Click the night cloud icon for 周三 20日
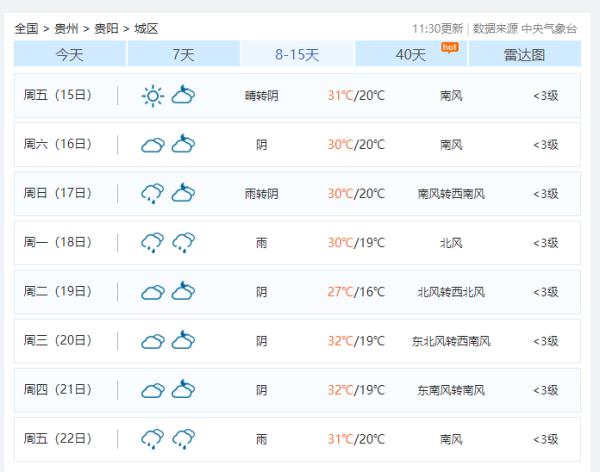Viewport: 600px width, 472px height. point(183,340)
